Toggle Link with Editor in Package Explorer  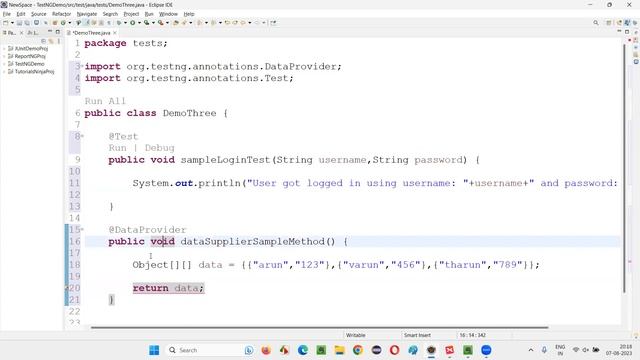51,41
